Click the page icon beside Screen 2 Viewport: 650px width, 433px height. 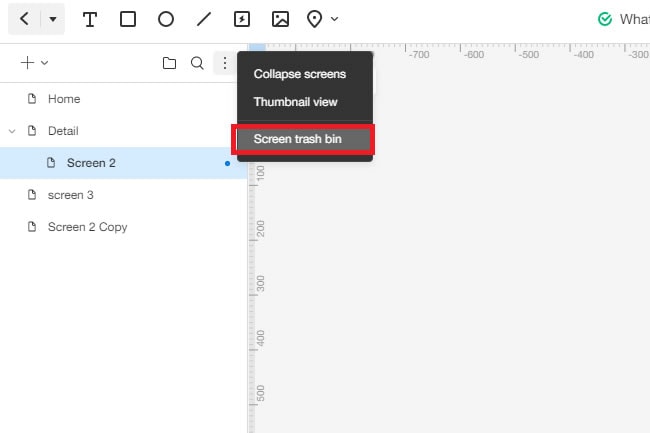51,163
